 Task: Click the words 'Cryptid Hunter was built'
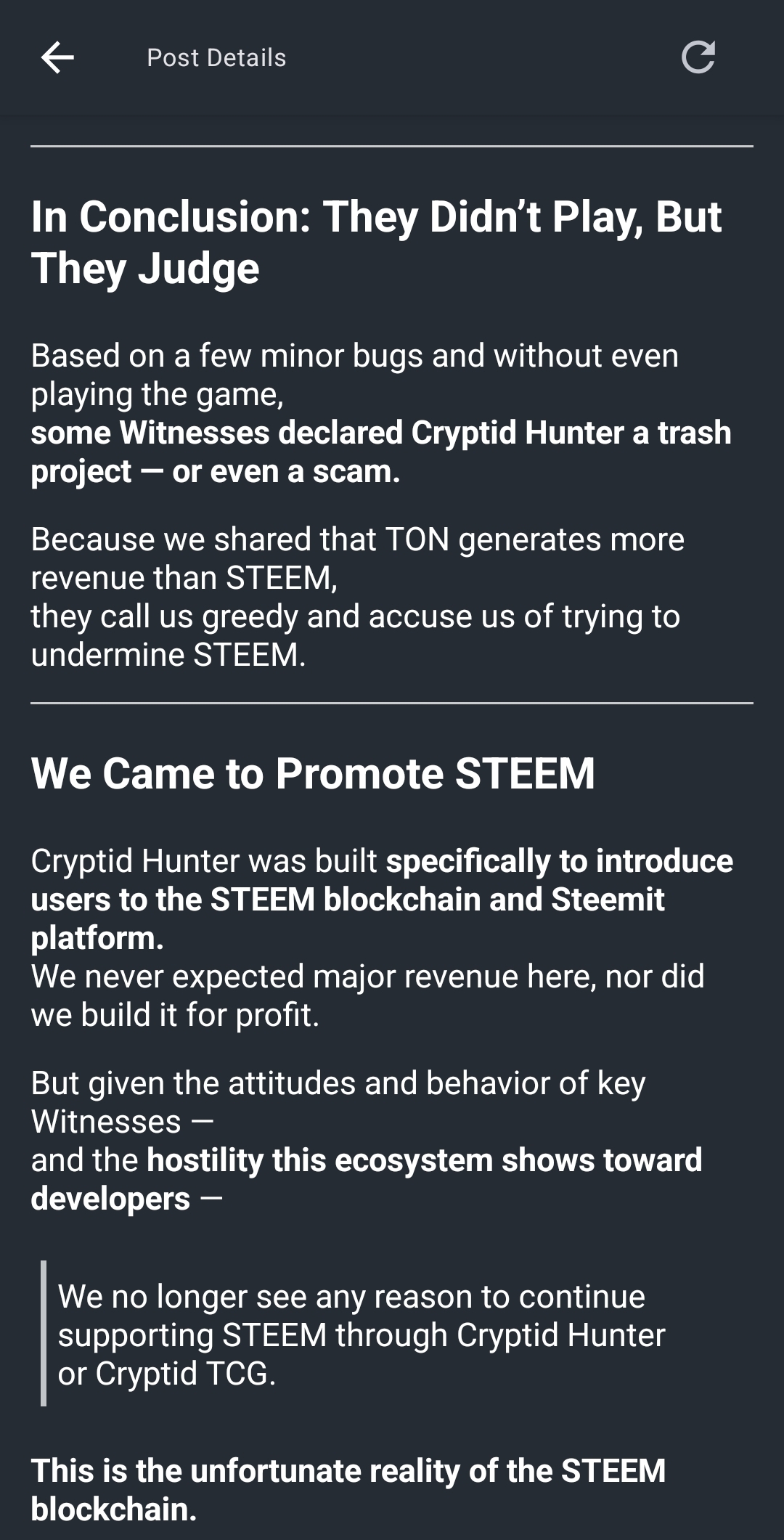pyautogui.click(x=204, y=861)
